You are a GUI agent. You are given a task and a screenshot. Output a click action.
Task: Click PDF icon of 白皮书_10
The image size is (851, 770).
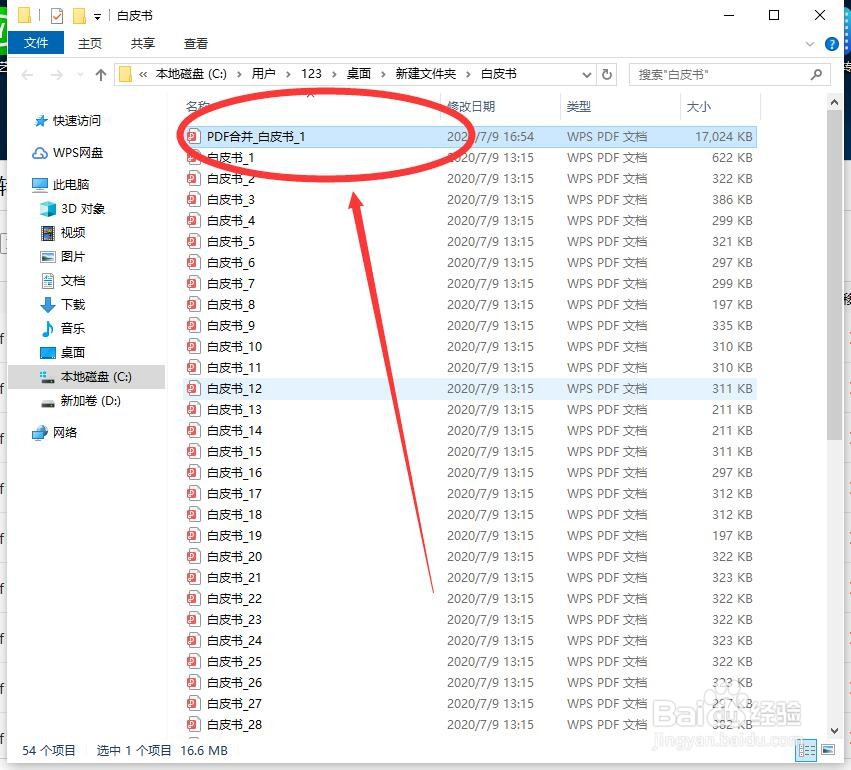click(193, 346)
